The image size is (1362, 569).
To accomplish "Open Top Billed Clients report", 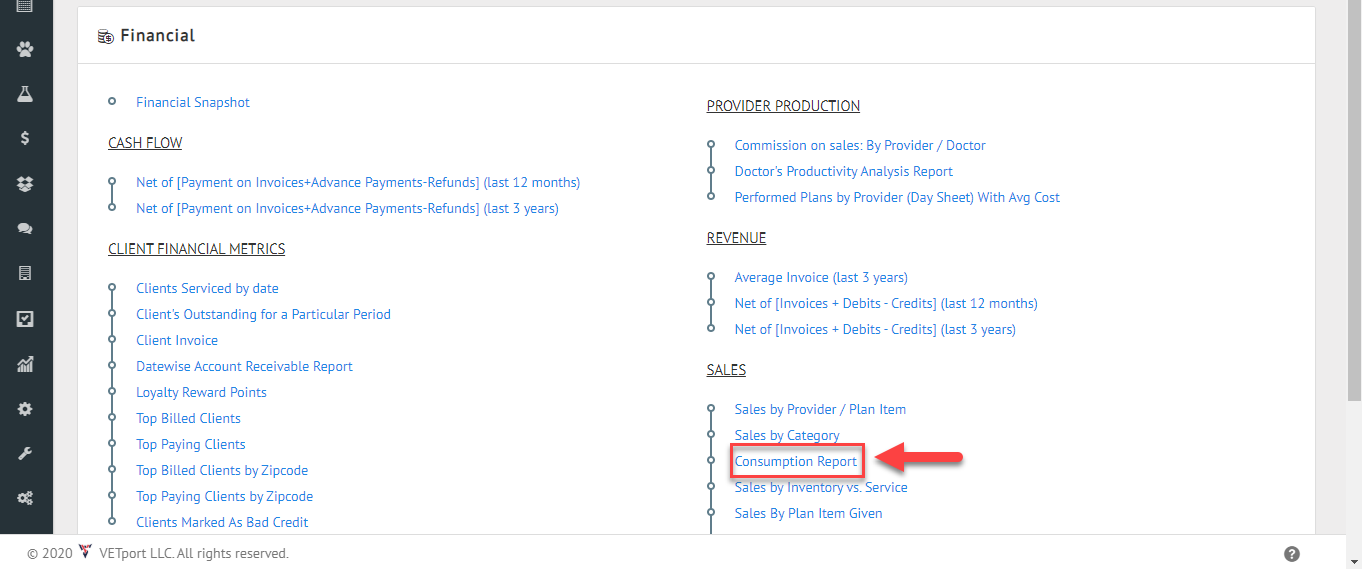I will pos(188,418).
